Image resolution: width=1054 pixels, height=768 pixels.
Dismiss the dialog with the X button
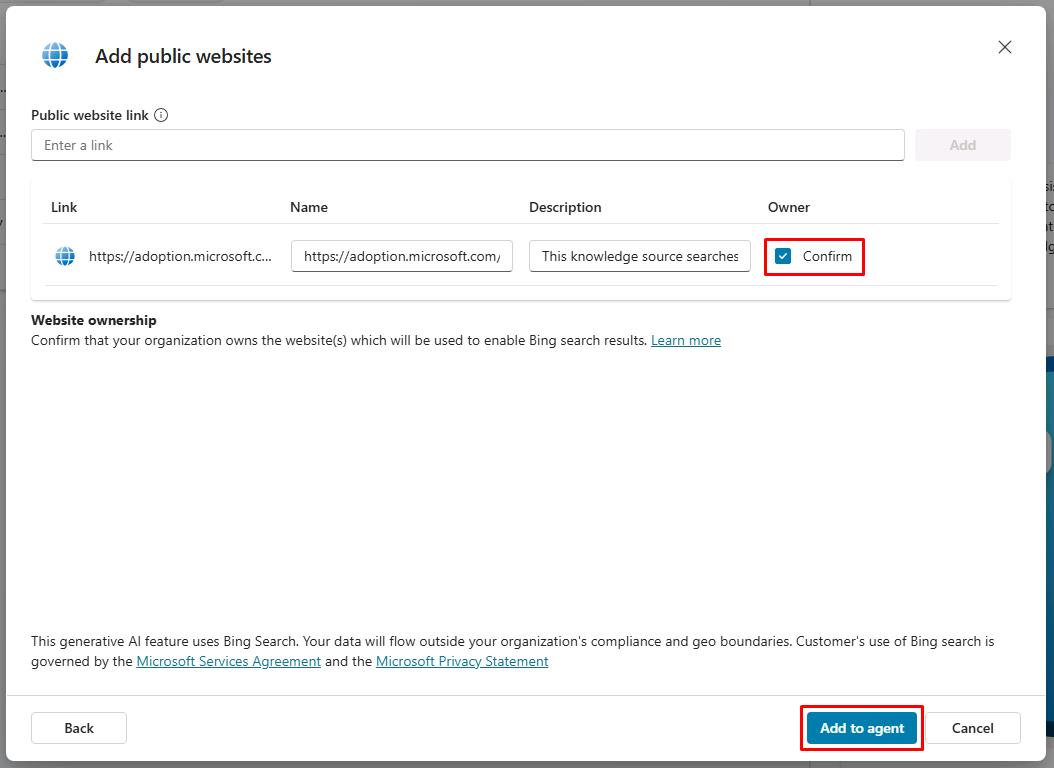pos(1004,46)
